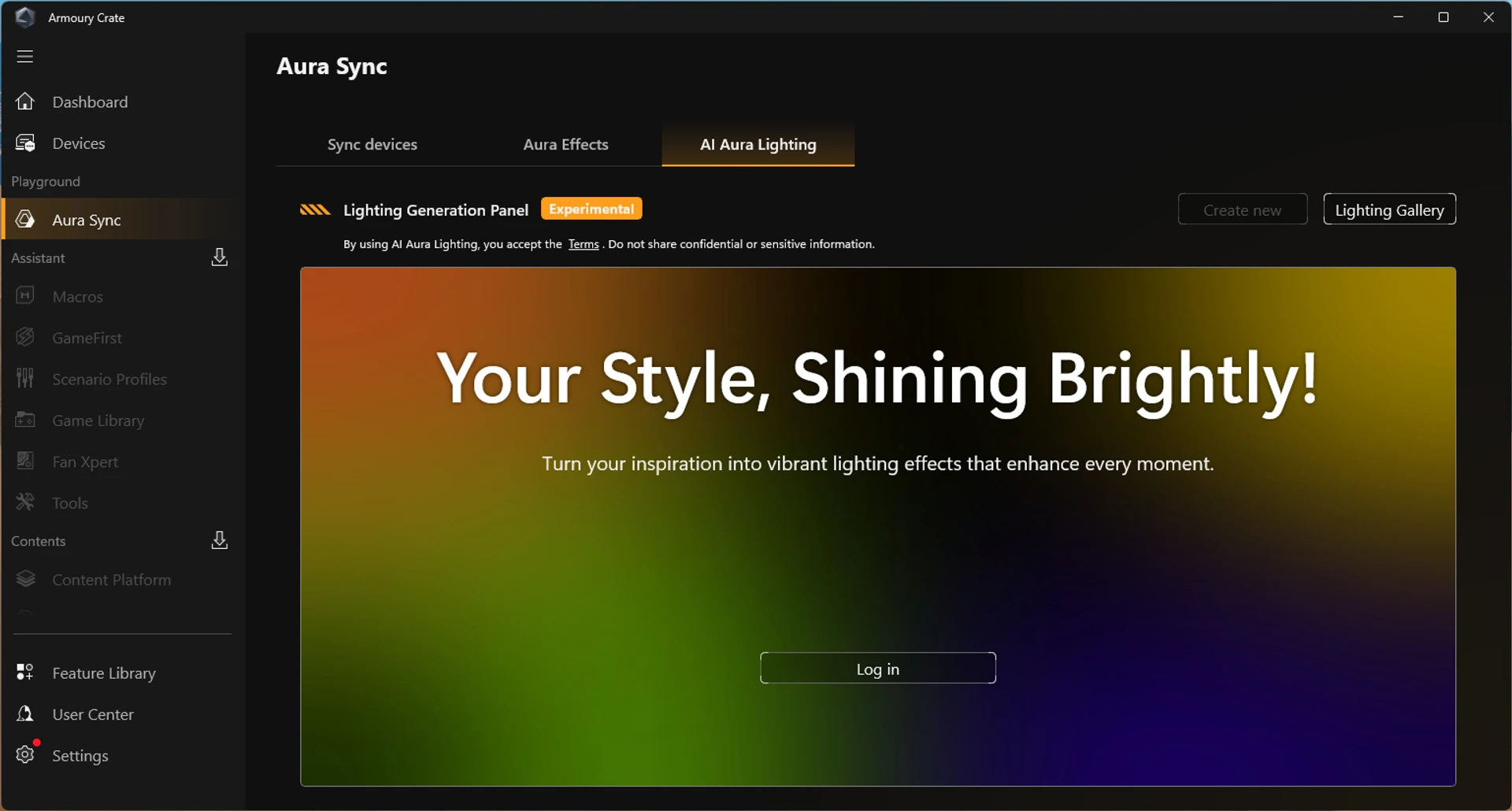Click the Aura Sync icon in sidebar

click(25, 220)
